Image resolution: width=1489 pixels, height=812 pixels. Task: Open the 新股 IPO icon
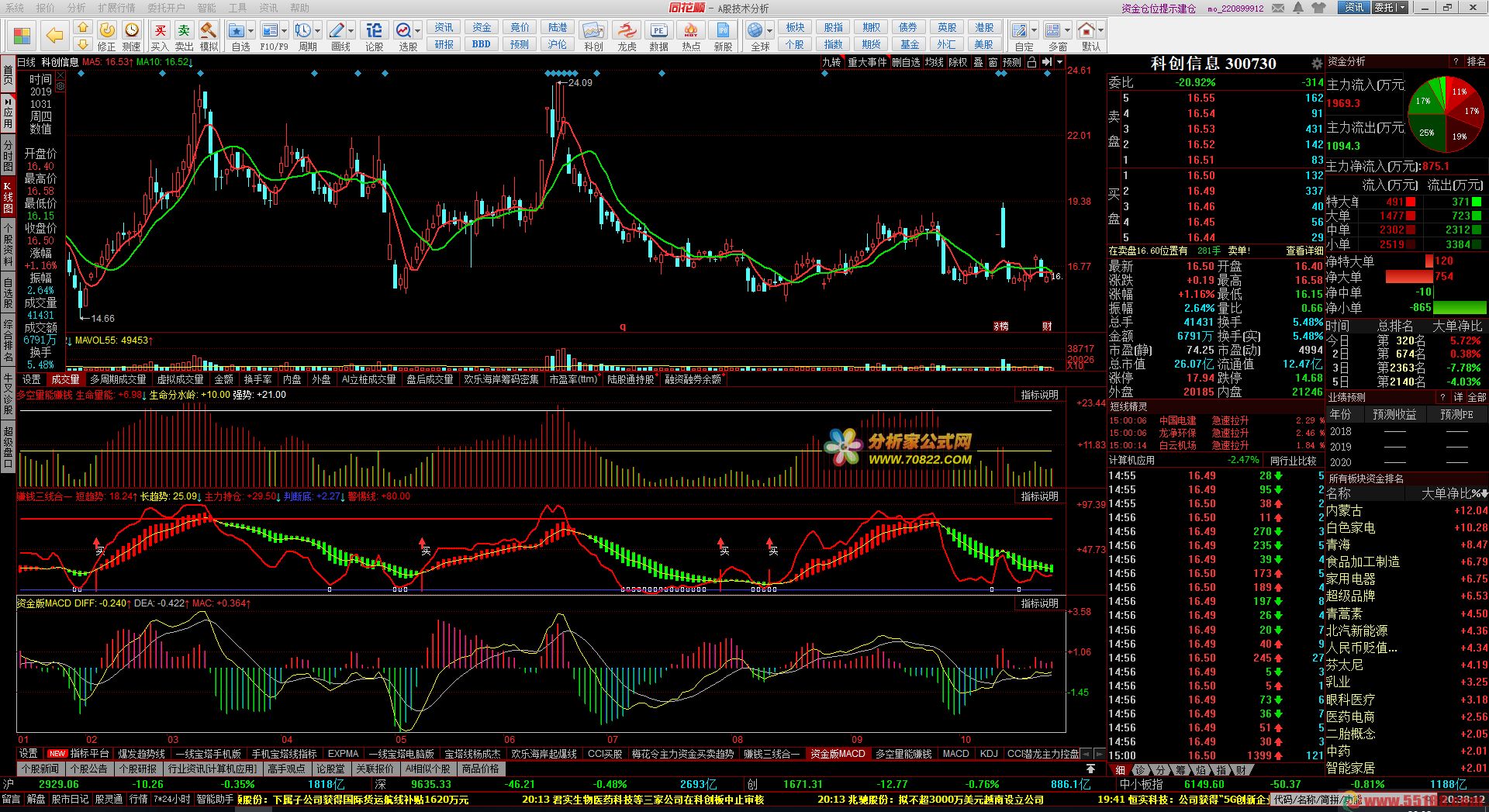(723, 36)
